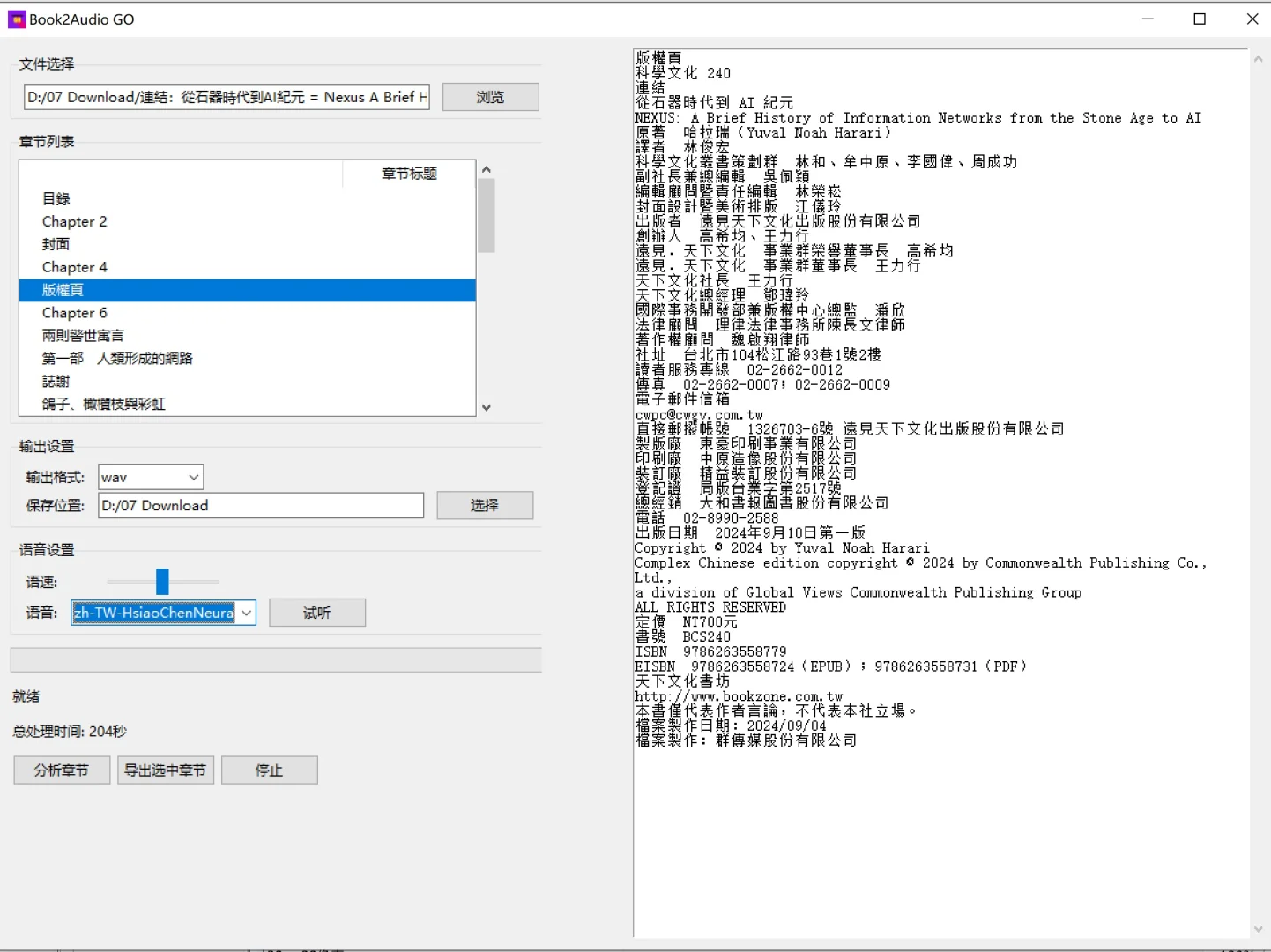The height and width of the screenshot is (952, 1271).
Task: Click the chapter list scroll down arrow
Action: point(487,407)
